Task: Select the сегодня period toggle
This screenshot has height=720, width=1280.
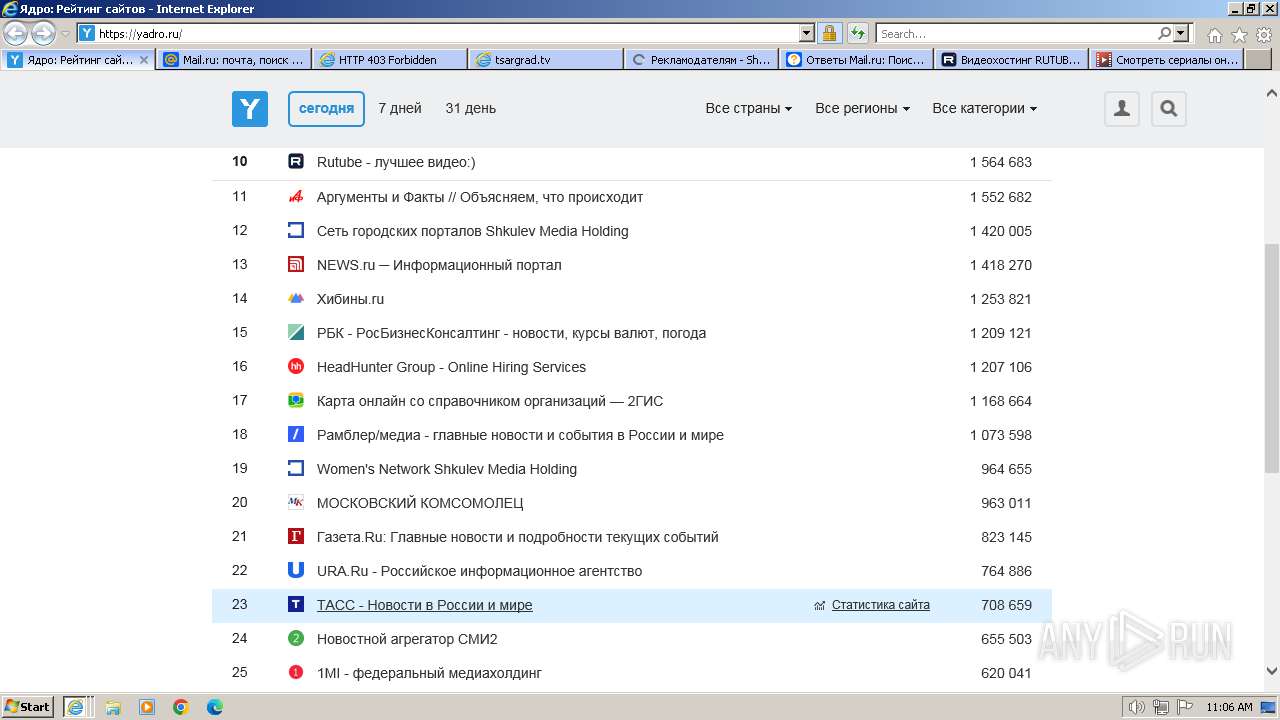Action: point(326,108)
